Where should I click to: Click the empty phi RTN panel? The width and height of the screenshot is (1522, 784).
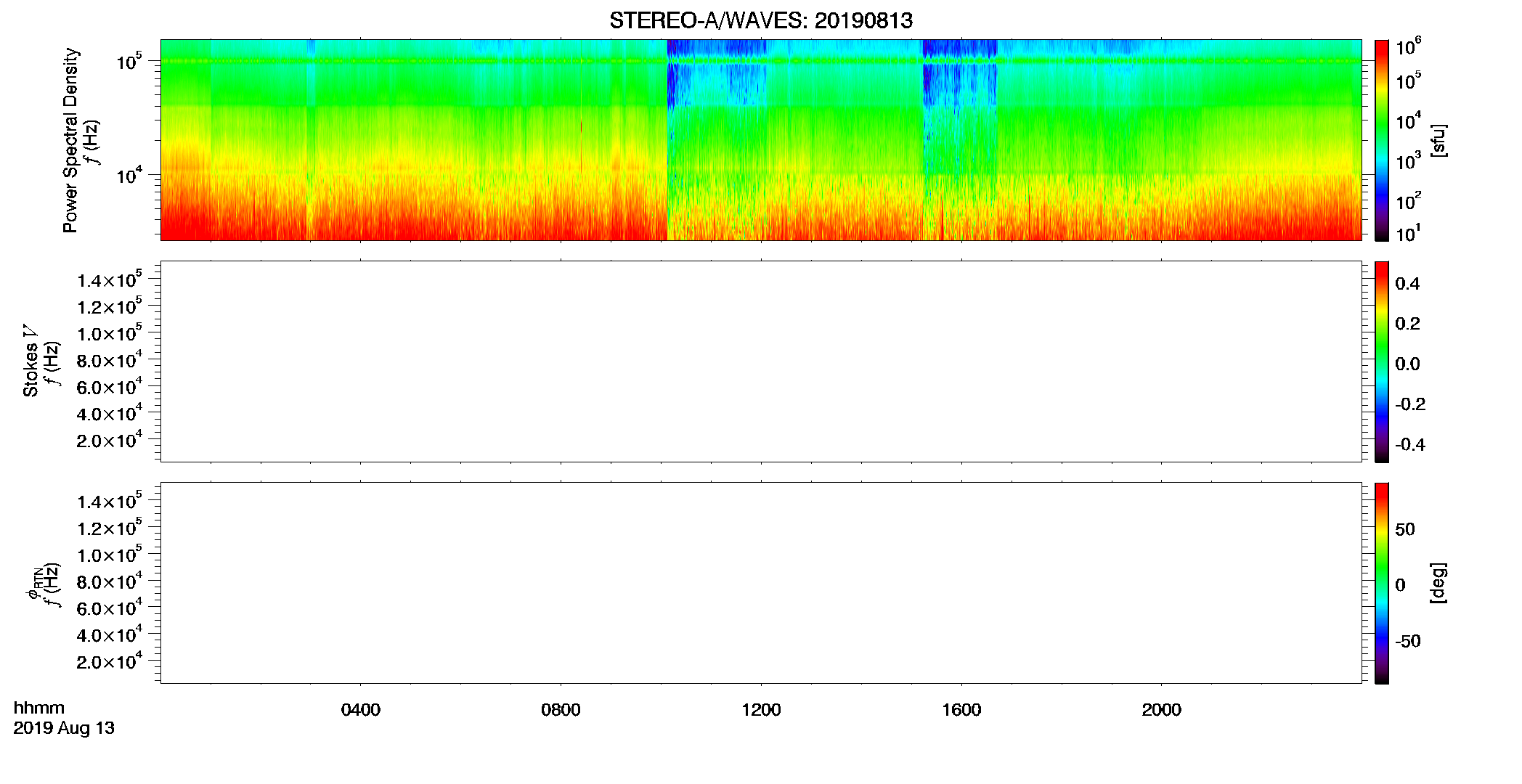click(x=761, y=583)
